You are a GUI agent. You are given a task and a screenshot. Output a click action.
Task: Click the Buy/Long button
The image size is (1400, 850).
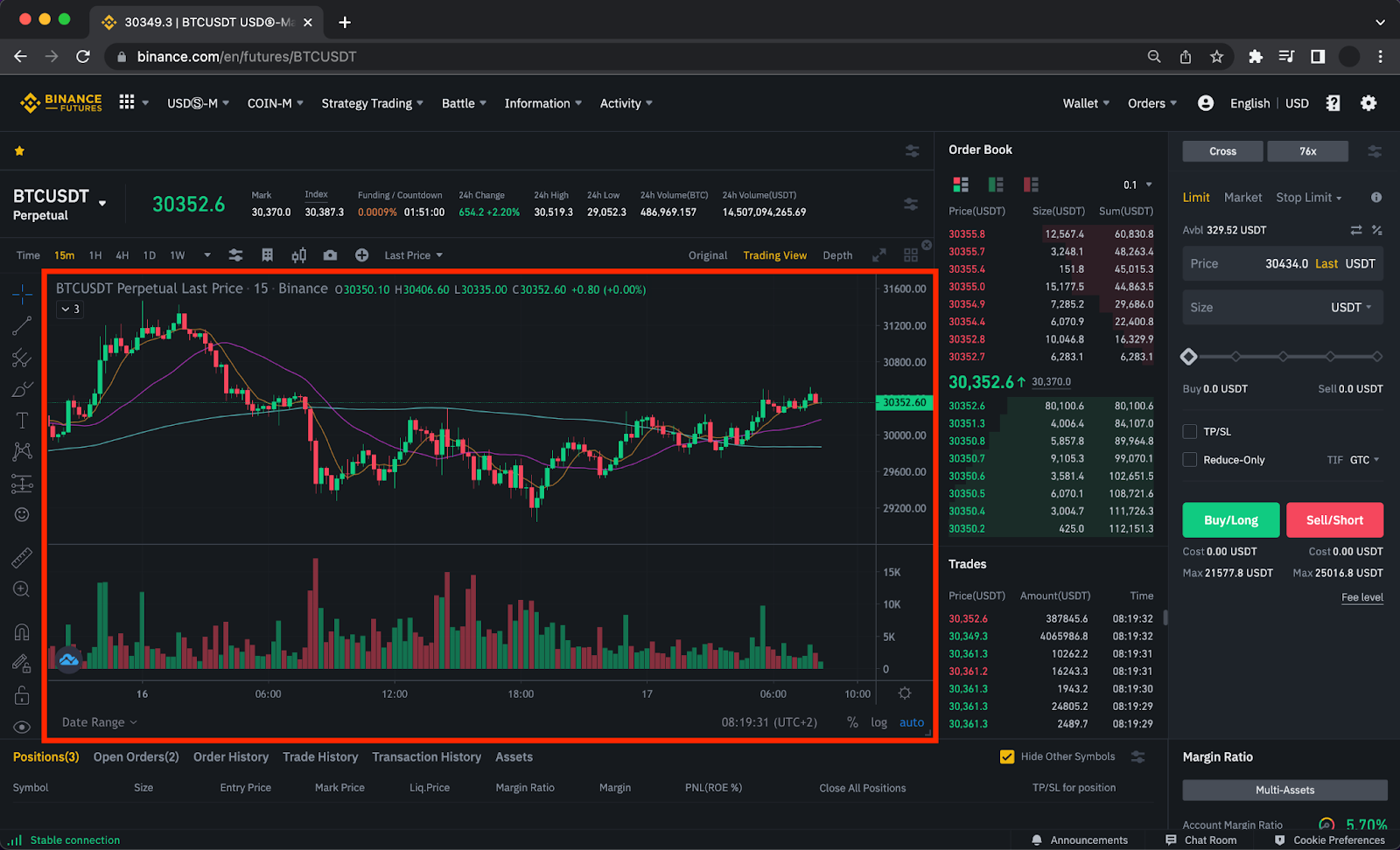(x=1231, y=519)
